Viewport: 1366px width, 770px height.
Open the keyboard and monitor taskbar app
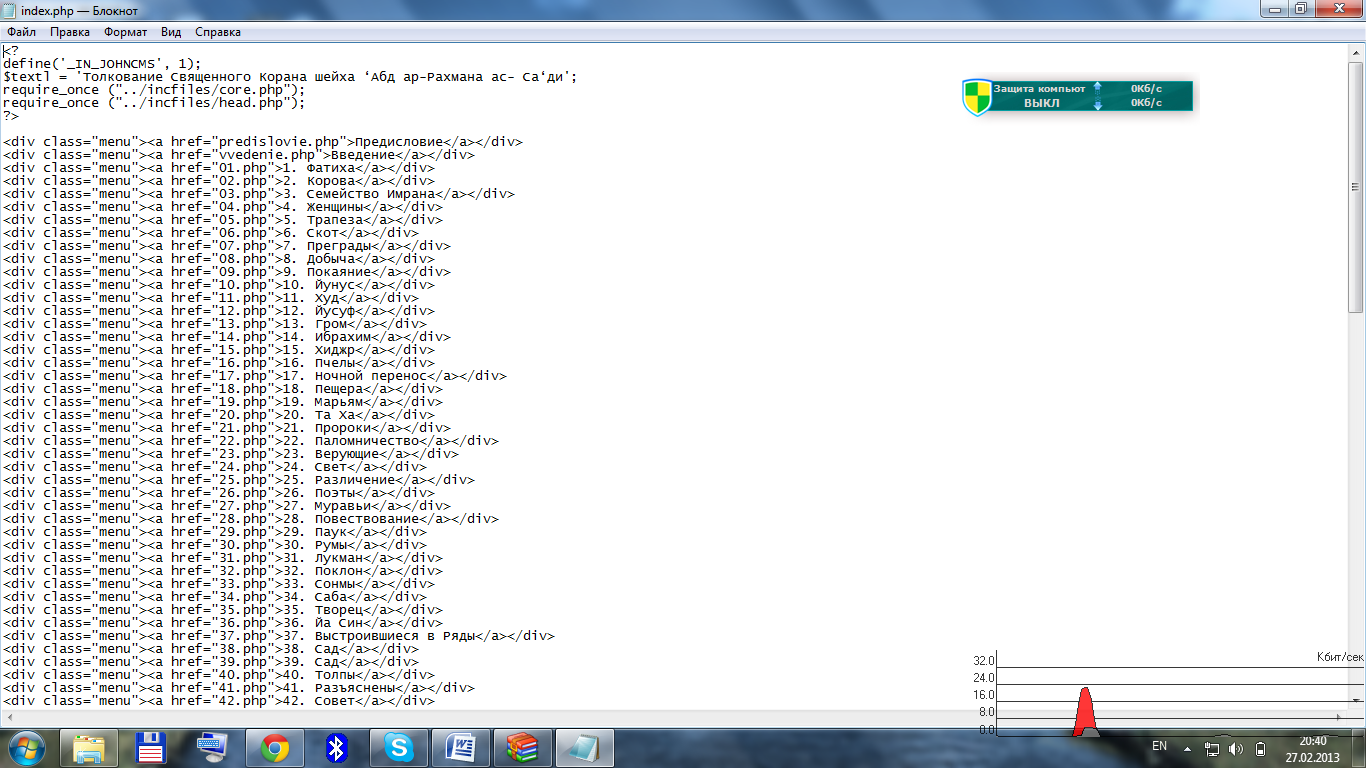(x=212, y=748)
